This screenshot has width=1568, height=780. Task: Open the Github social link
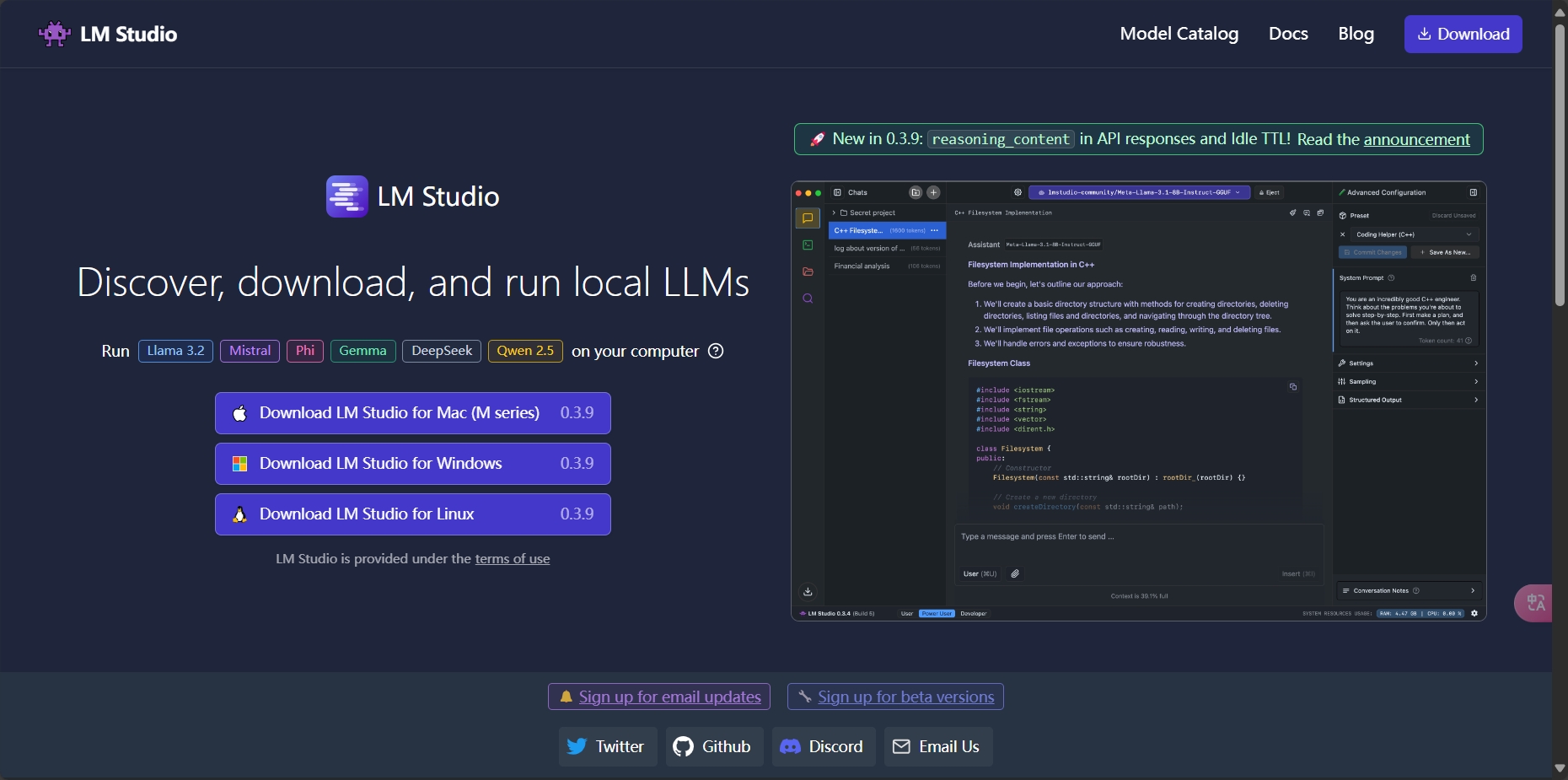714,746
